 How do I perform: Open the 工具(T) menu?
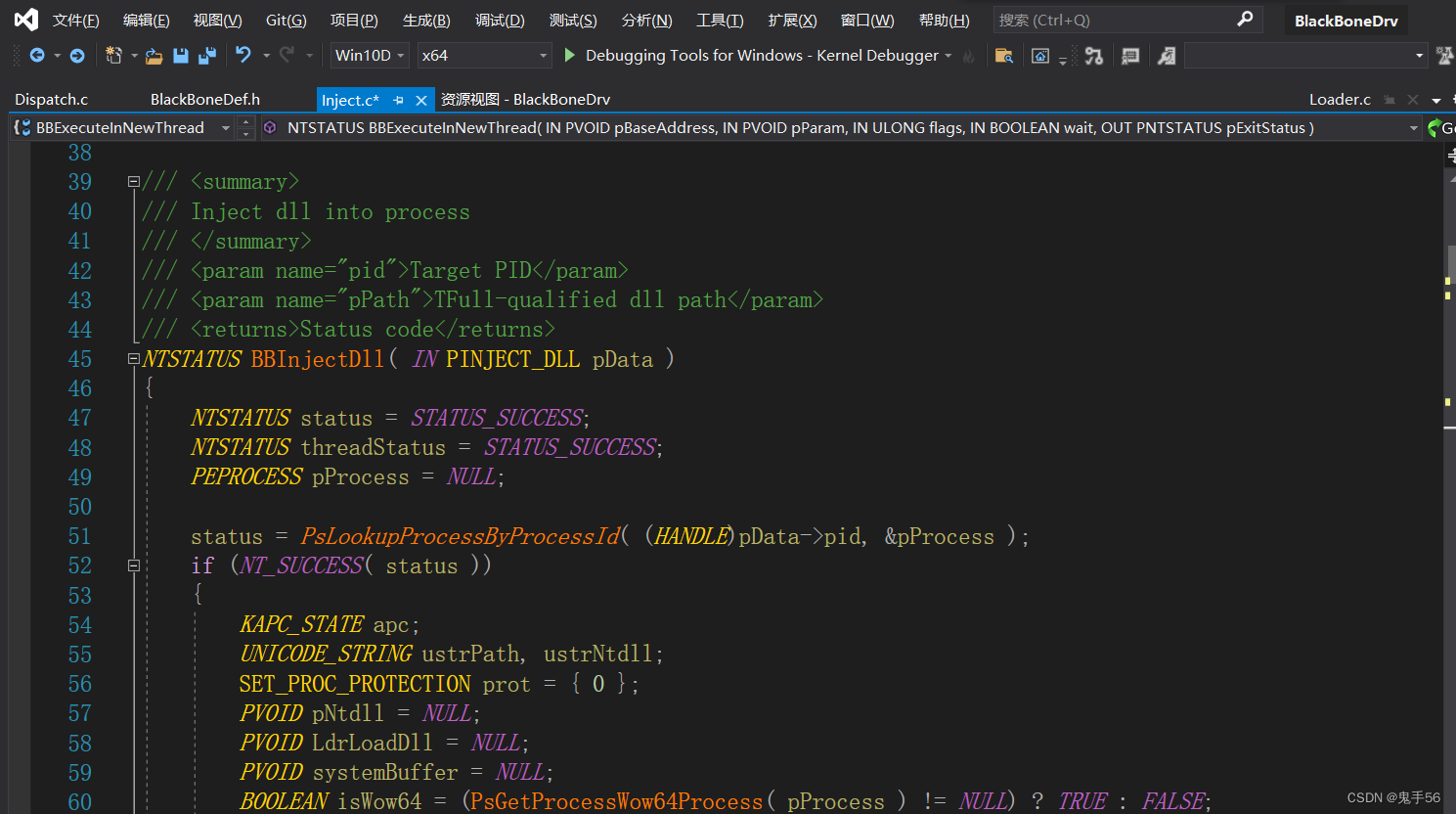coord(720,20)
